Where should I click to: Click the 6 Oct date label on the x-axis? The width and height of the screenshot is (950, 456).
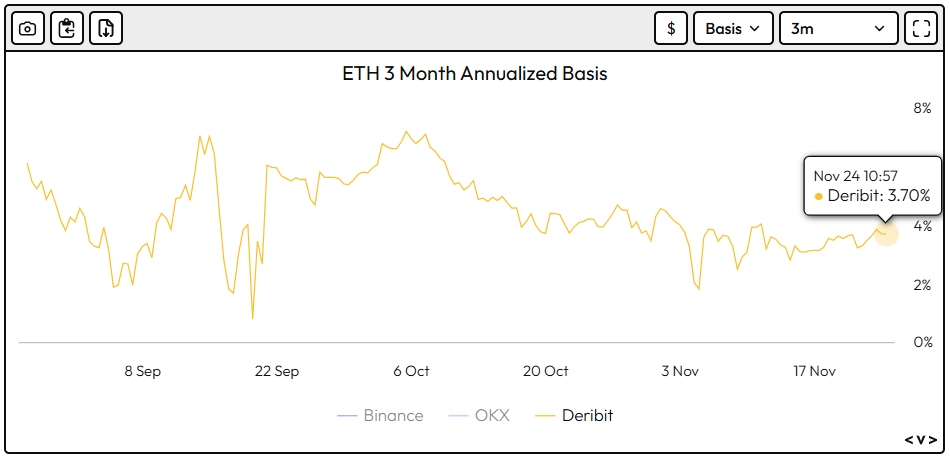click(x=411, y=371)
